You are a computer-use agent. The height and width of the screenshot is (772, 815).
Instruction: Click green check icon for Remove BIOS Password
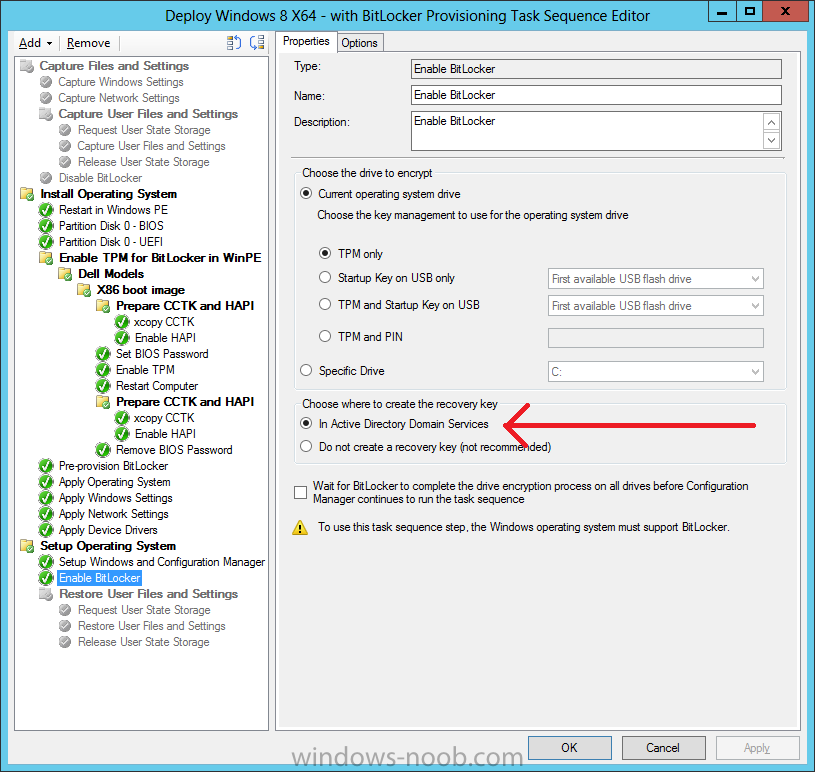pos(103,450)
